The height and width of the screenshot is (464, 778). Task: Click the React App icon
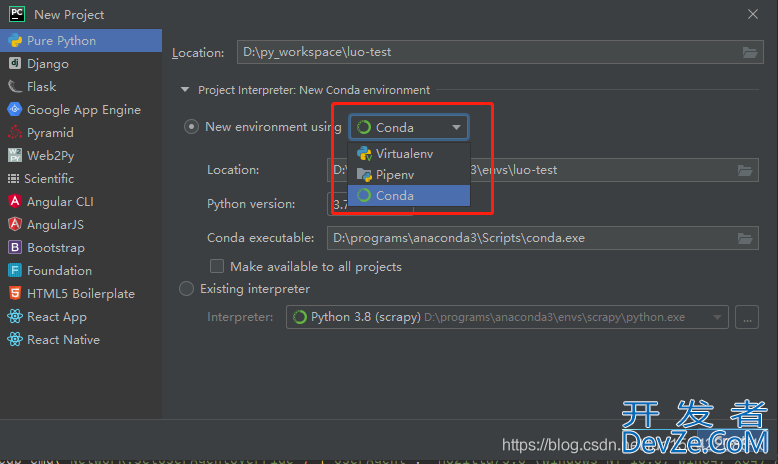(x=15, y=316)
